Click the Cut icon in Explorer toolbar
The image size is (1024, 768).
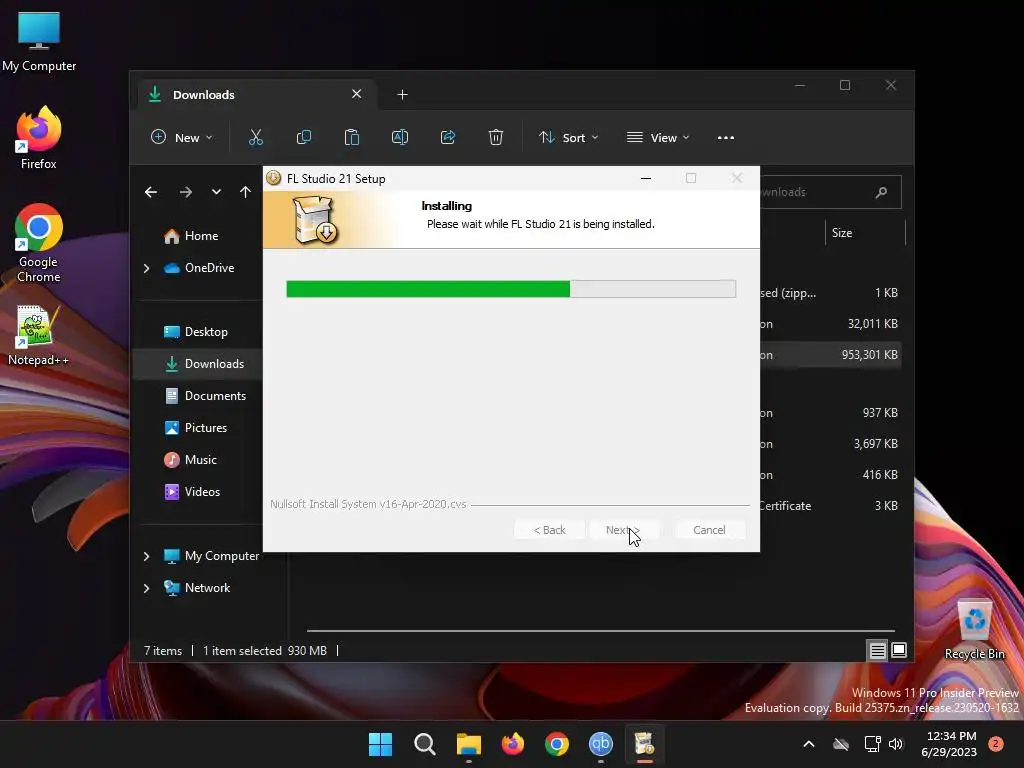pyautogui.click(x=255, y=137)
